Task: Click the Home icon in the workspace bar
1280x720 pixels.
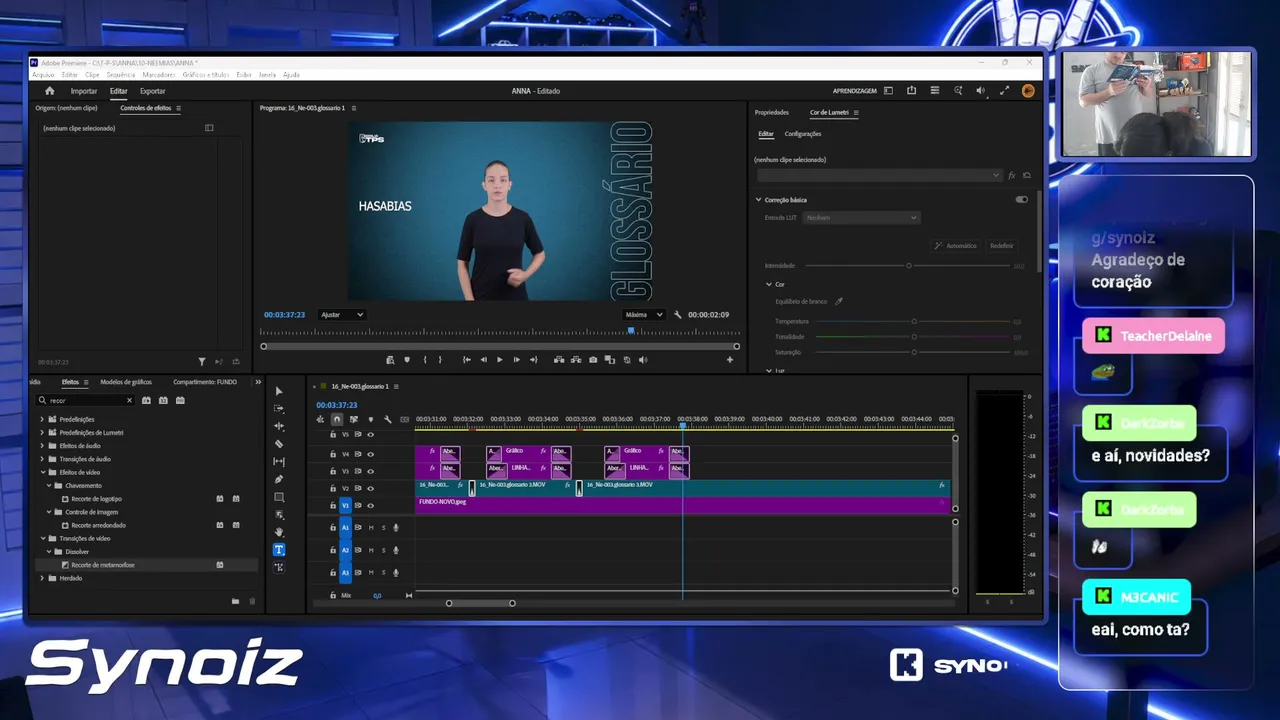Action: (50, 91)
